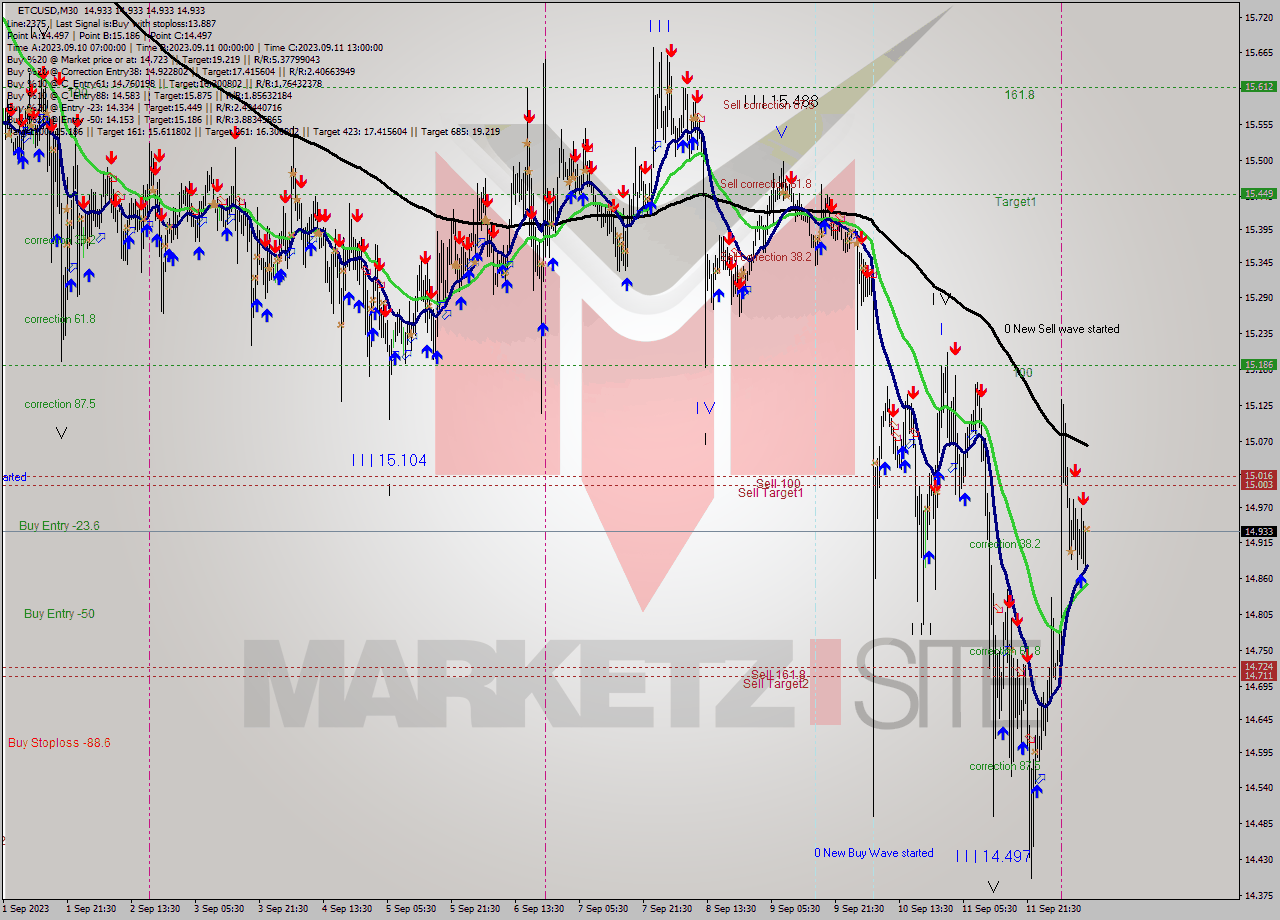Click the 15.500 price axis value
Image resolution: width=1280 pixels, height=920 pixels.
(1258, 160)
